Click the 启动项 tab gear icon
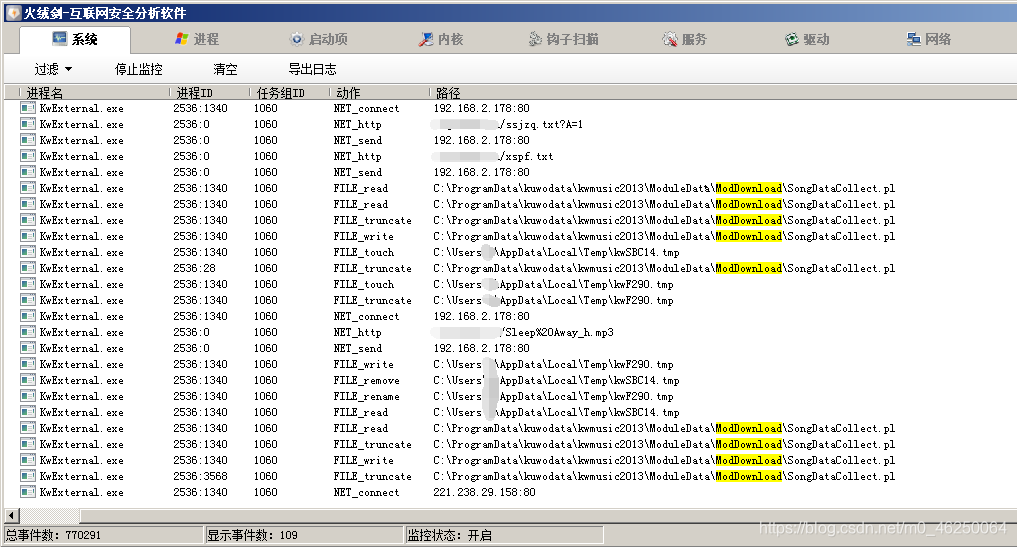 tap(296, 40)
